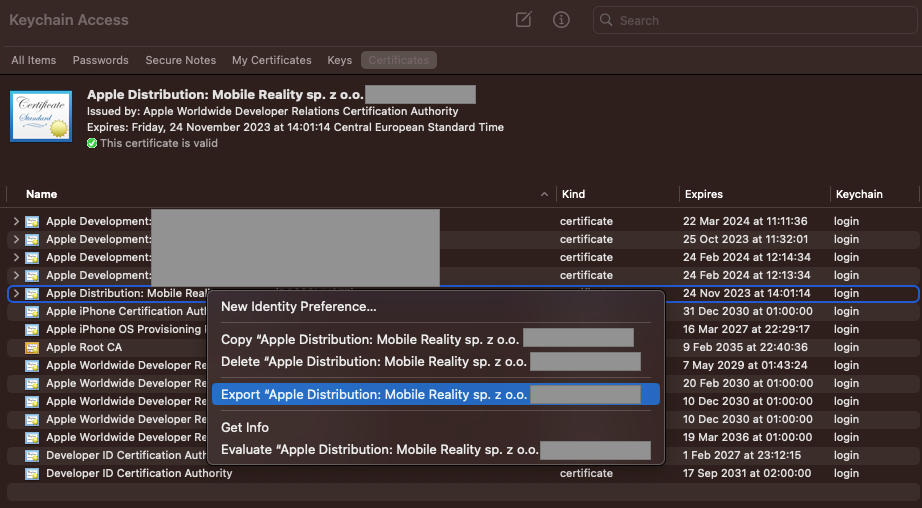Screen dimensions: 922x508
Task: Click certificate icon of row expiring 17 Sep 2031
Action: pos(32,474)
